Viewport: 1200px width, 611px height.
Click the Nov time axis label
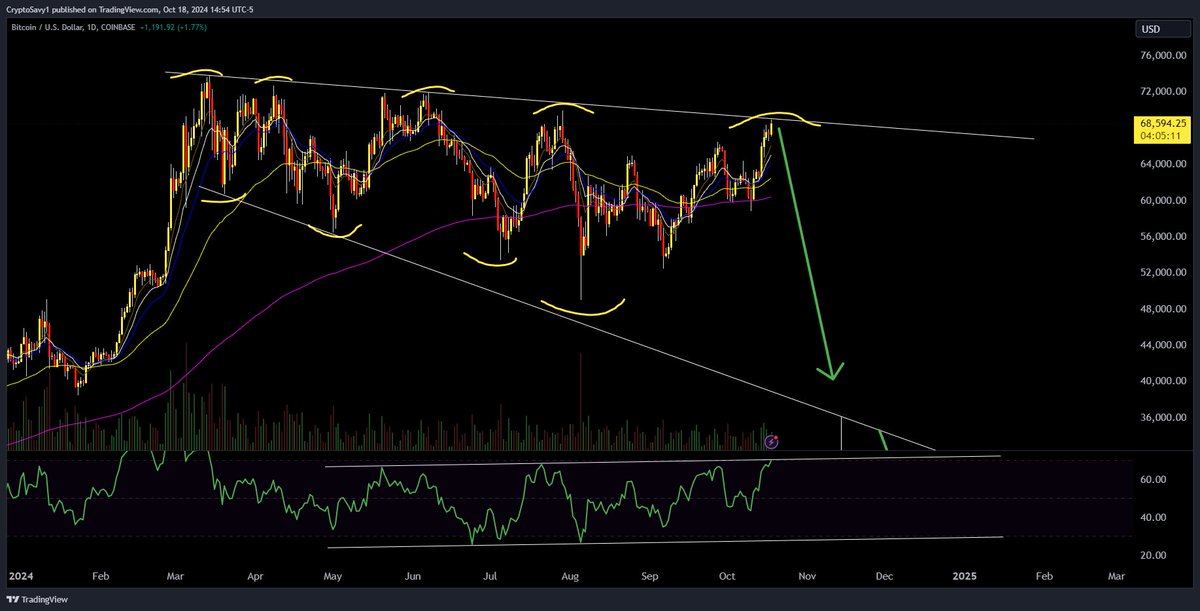click(x=807, y=577)
